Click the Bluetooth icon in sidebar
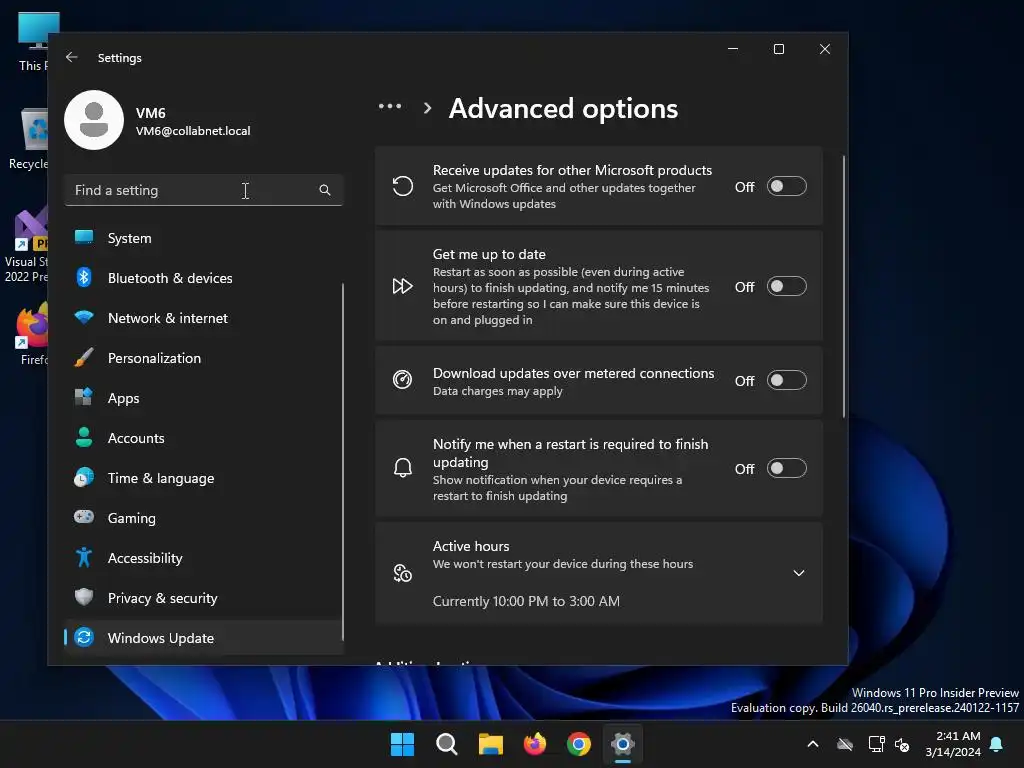This screenshot has width=1024, height=768. point(84,278)
